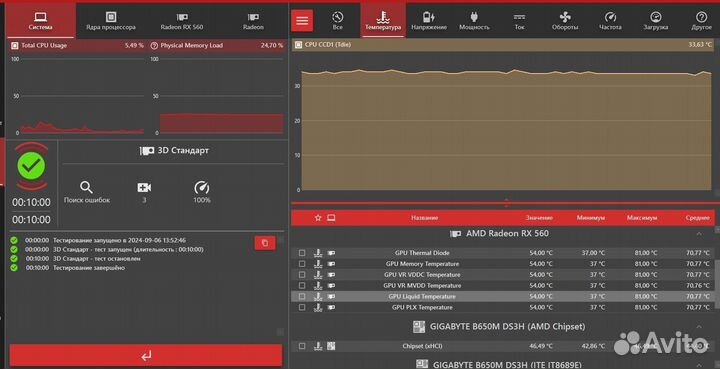
Task: Select the Система overview tab
Action: coord(40,21)
